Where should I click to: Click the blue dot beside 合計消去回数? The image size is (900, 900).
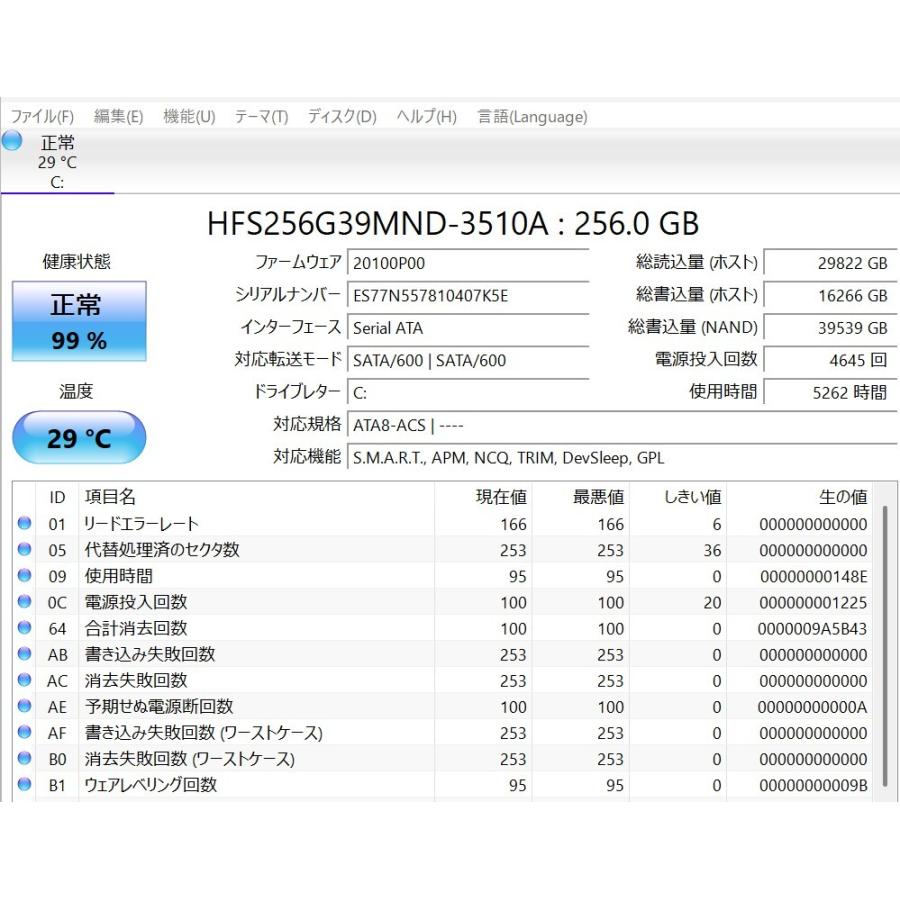22,628
